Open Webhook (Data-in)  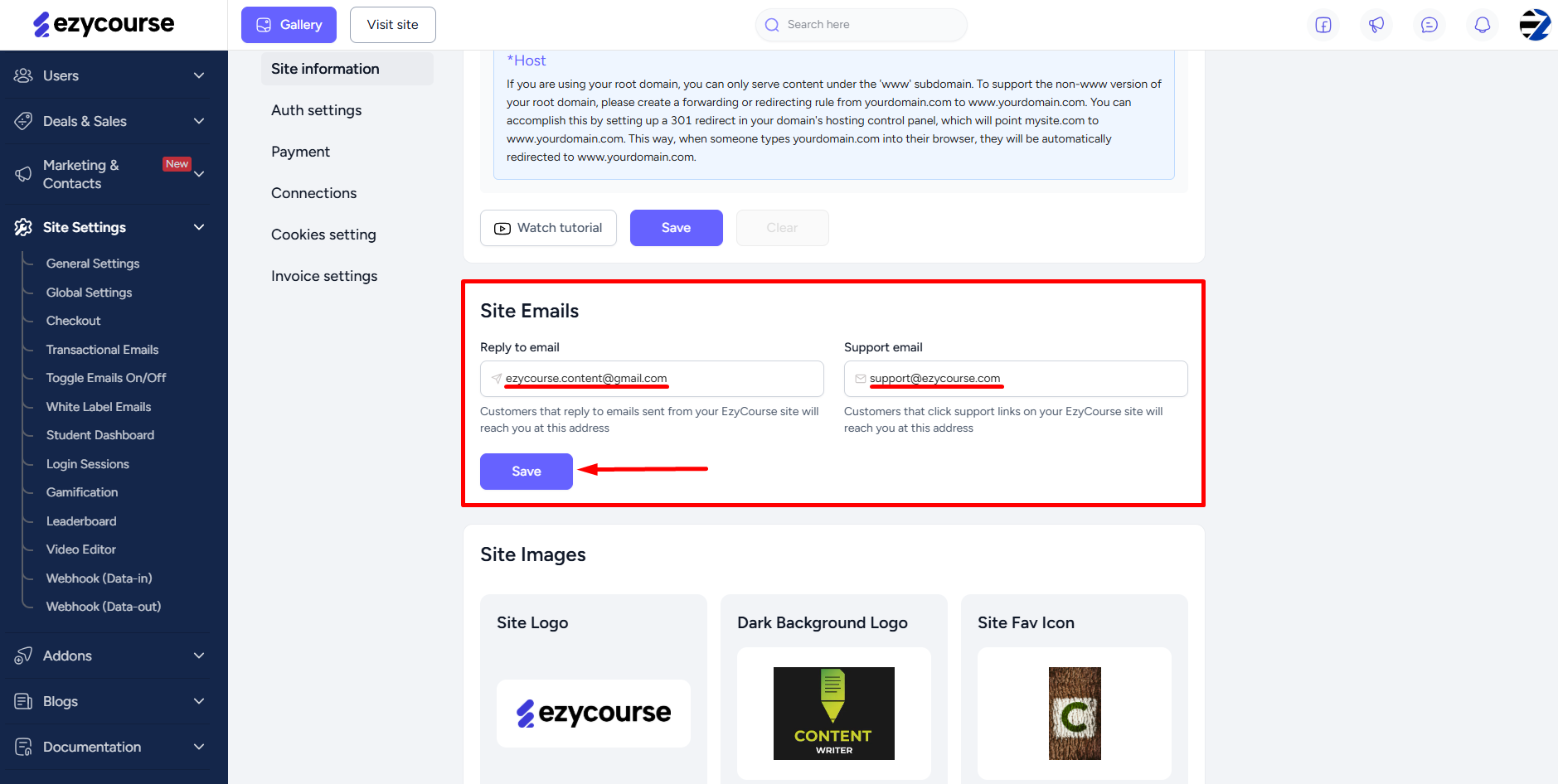pos(99,578)
